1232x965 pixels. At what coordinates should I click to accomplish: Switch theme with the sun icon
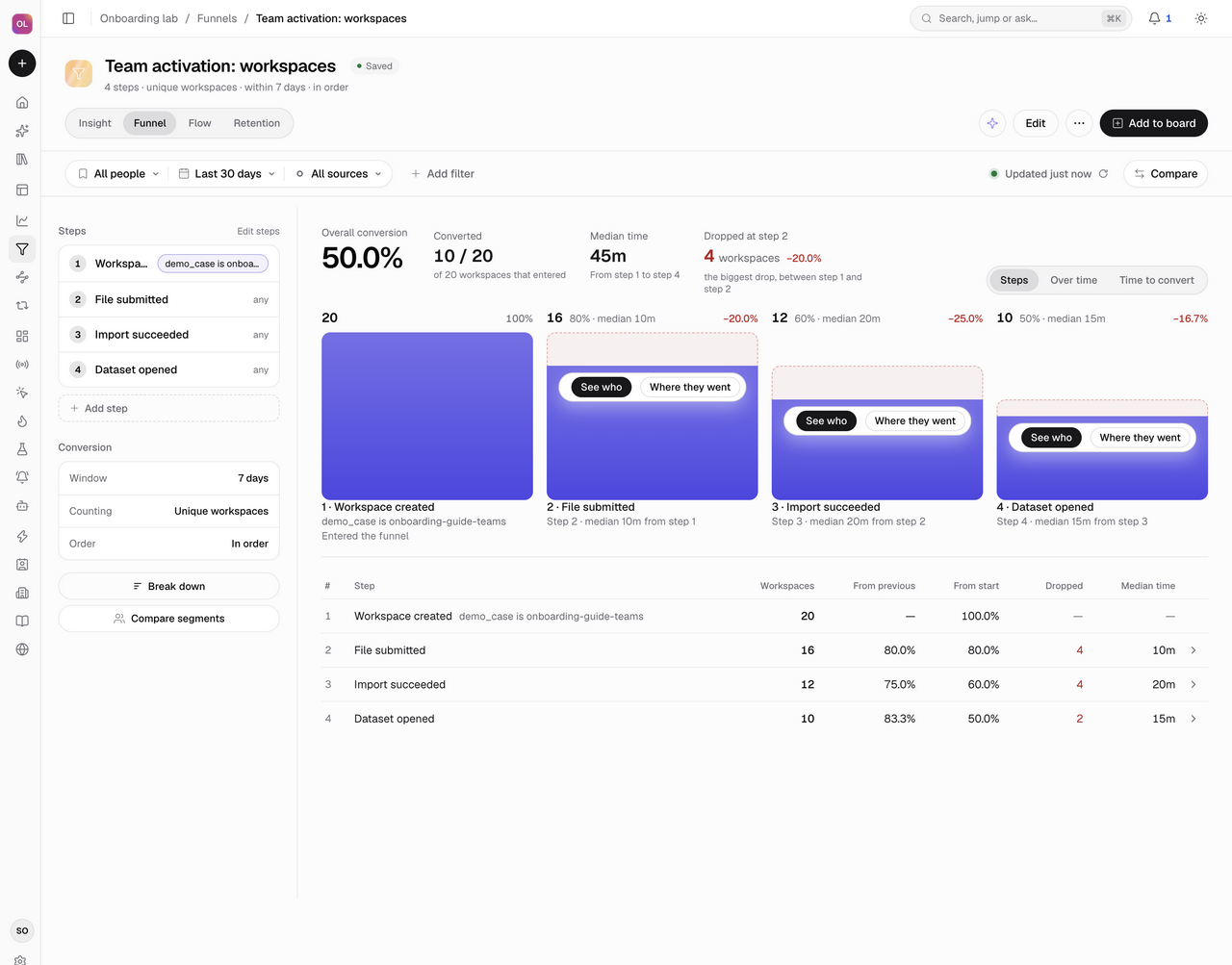pyautogui.click(x=1201, y=18)
